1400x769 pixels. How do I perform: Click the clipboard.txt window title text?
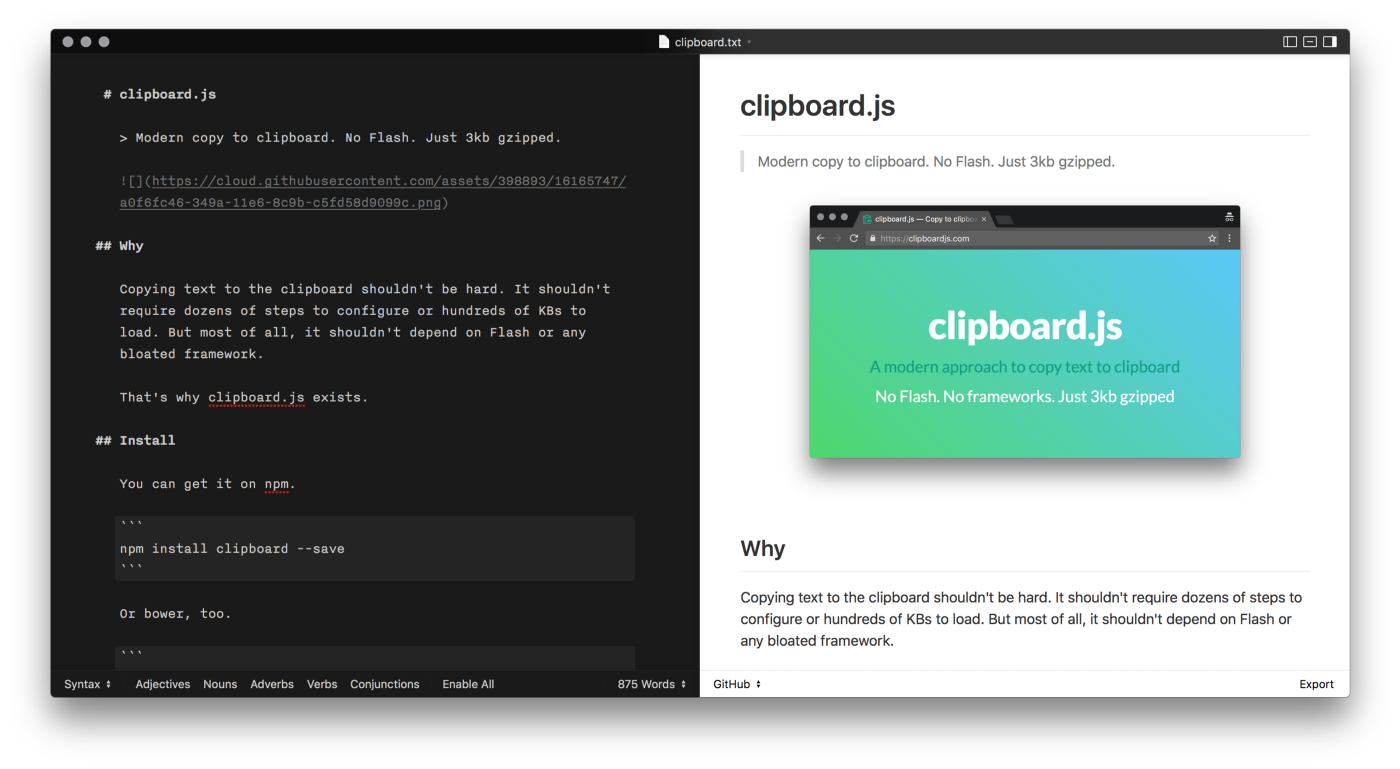[708, 42]
